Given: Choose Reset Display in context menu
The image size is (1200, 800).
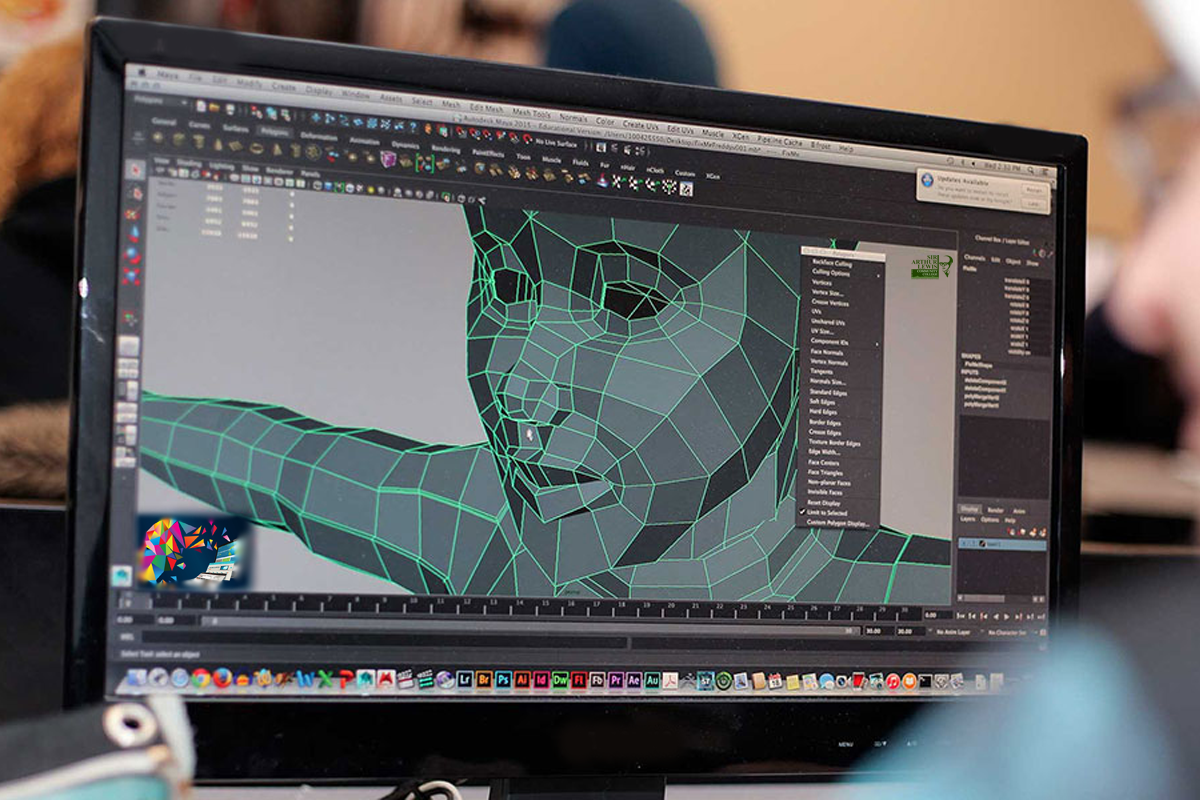Looking at the screenshot, I should [x=824, y=502].
